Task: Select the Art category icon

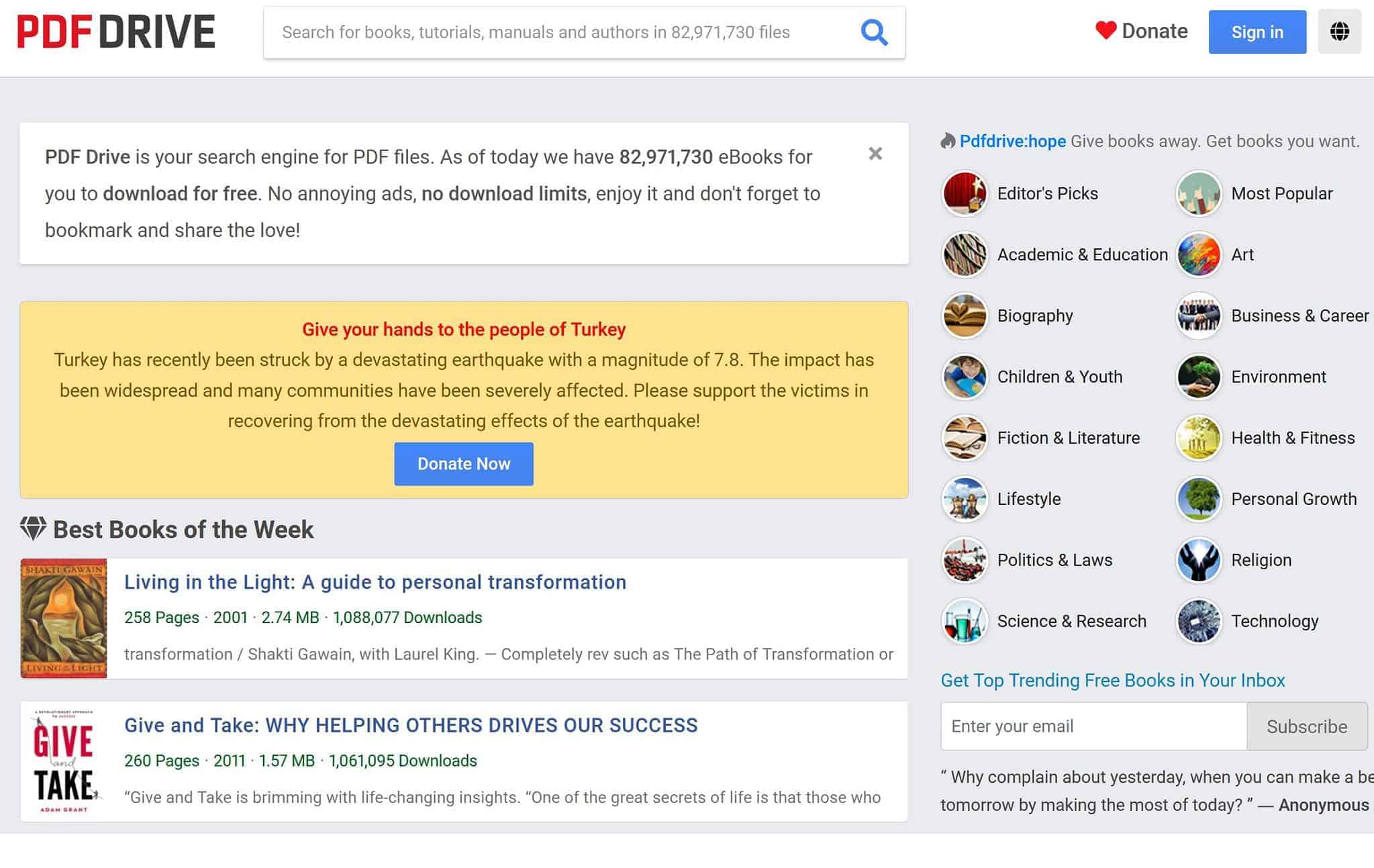Action: pyautogui.click(x=1198, y=254)
